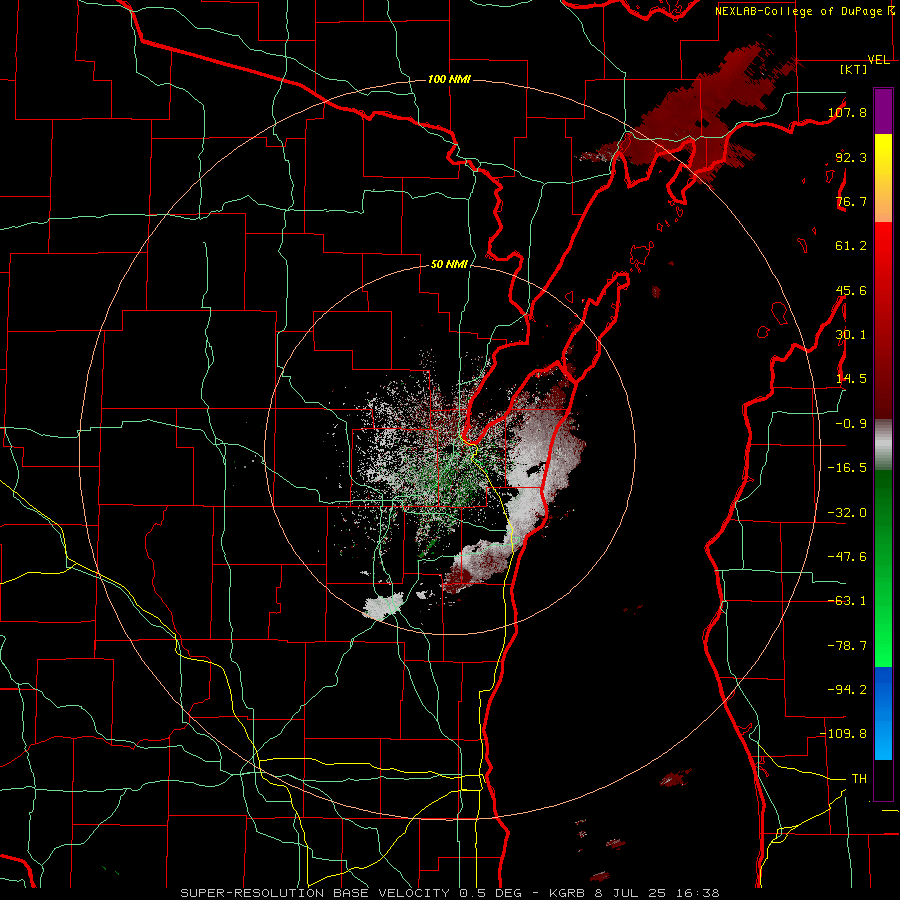Screen dimensions: 900x900
Task: Select the -32.0 velocity scale value
Action: tap(848, 513)
